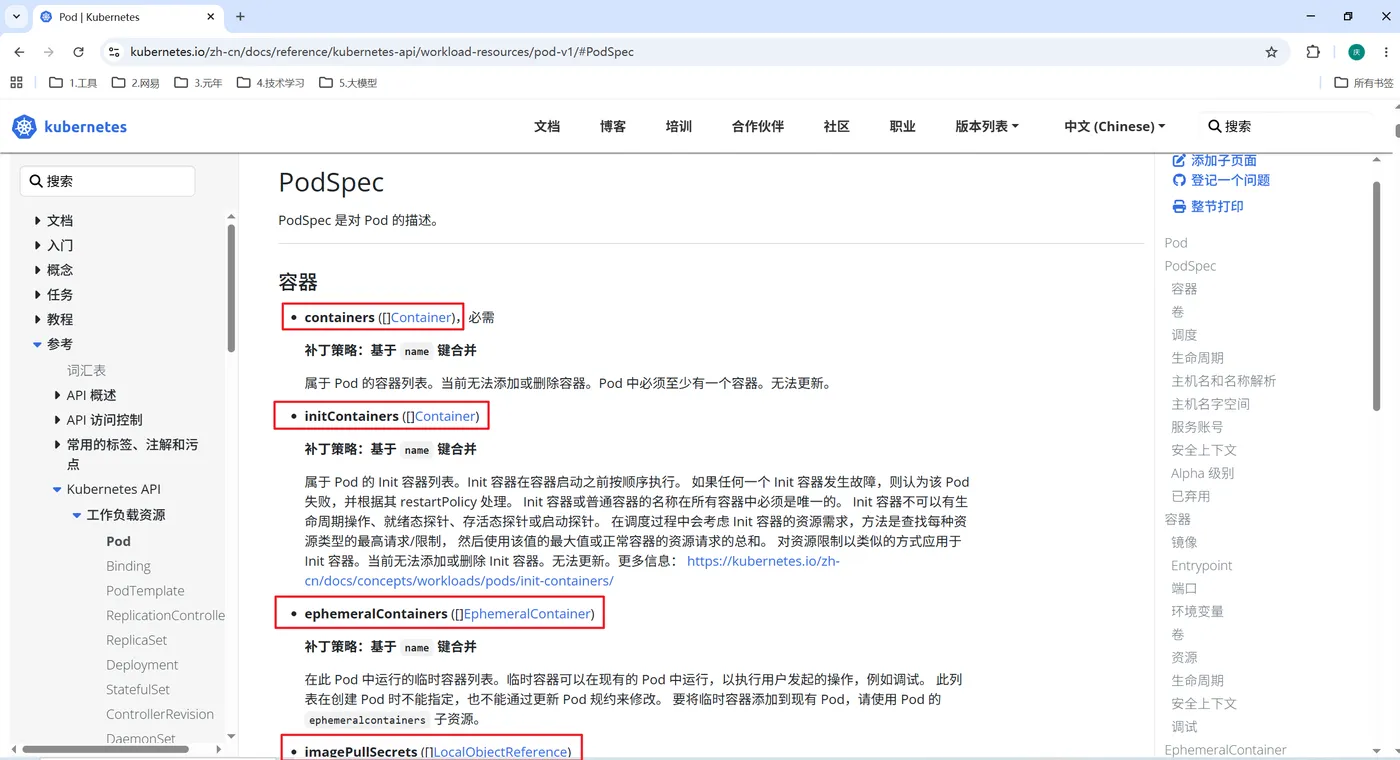Open the 1.工具 bookmark folder
The image size is (1400, 760).
[73, 83]
